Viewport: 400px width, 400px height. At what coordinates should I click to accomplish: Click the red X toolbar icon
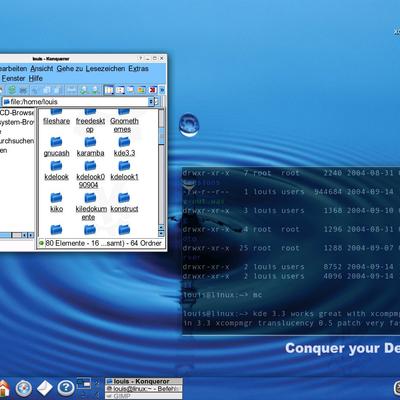pyautogui.click(x=153, y=90)
